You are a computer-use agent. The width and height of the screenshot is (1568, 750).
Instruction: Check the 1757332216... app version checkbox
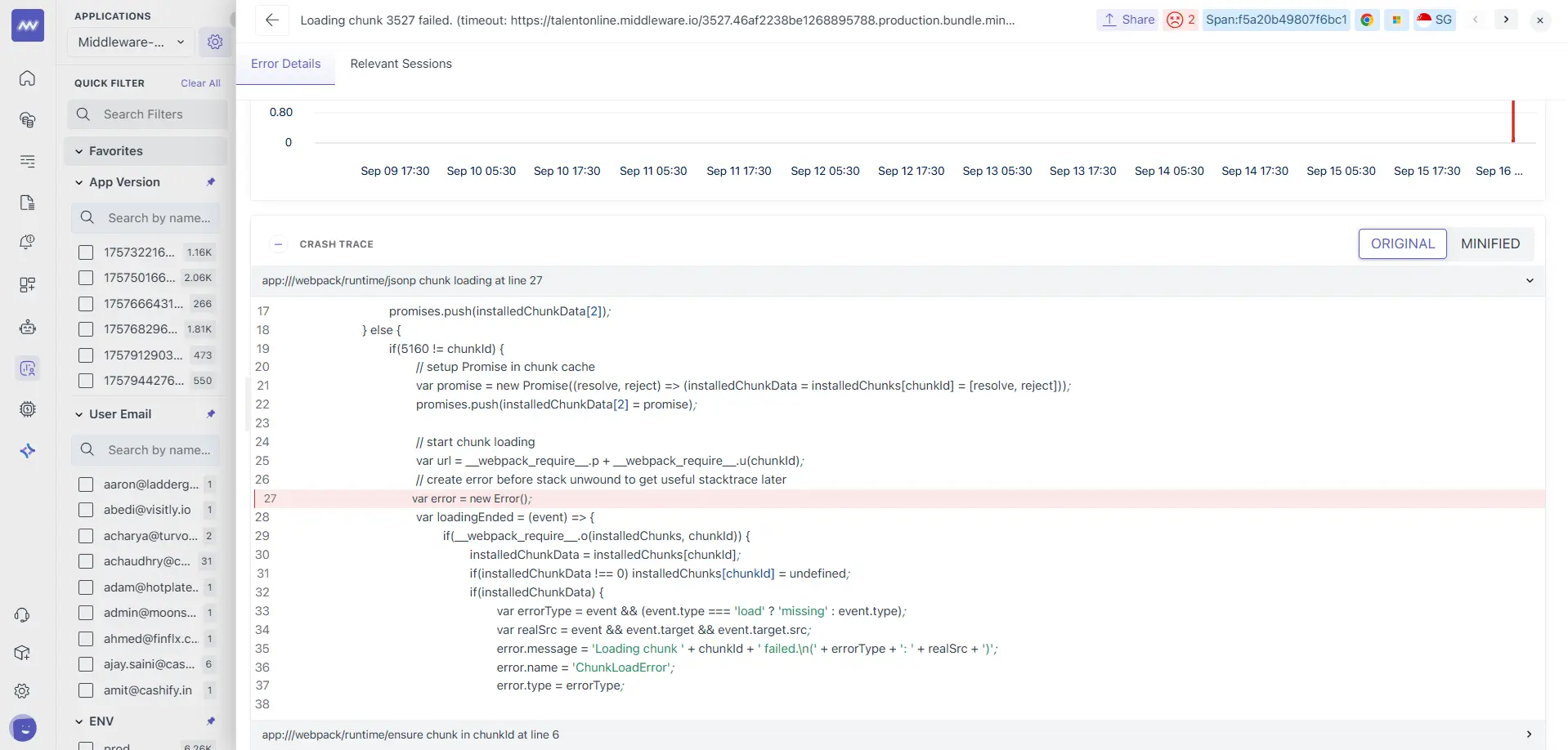coord(86,252)
